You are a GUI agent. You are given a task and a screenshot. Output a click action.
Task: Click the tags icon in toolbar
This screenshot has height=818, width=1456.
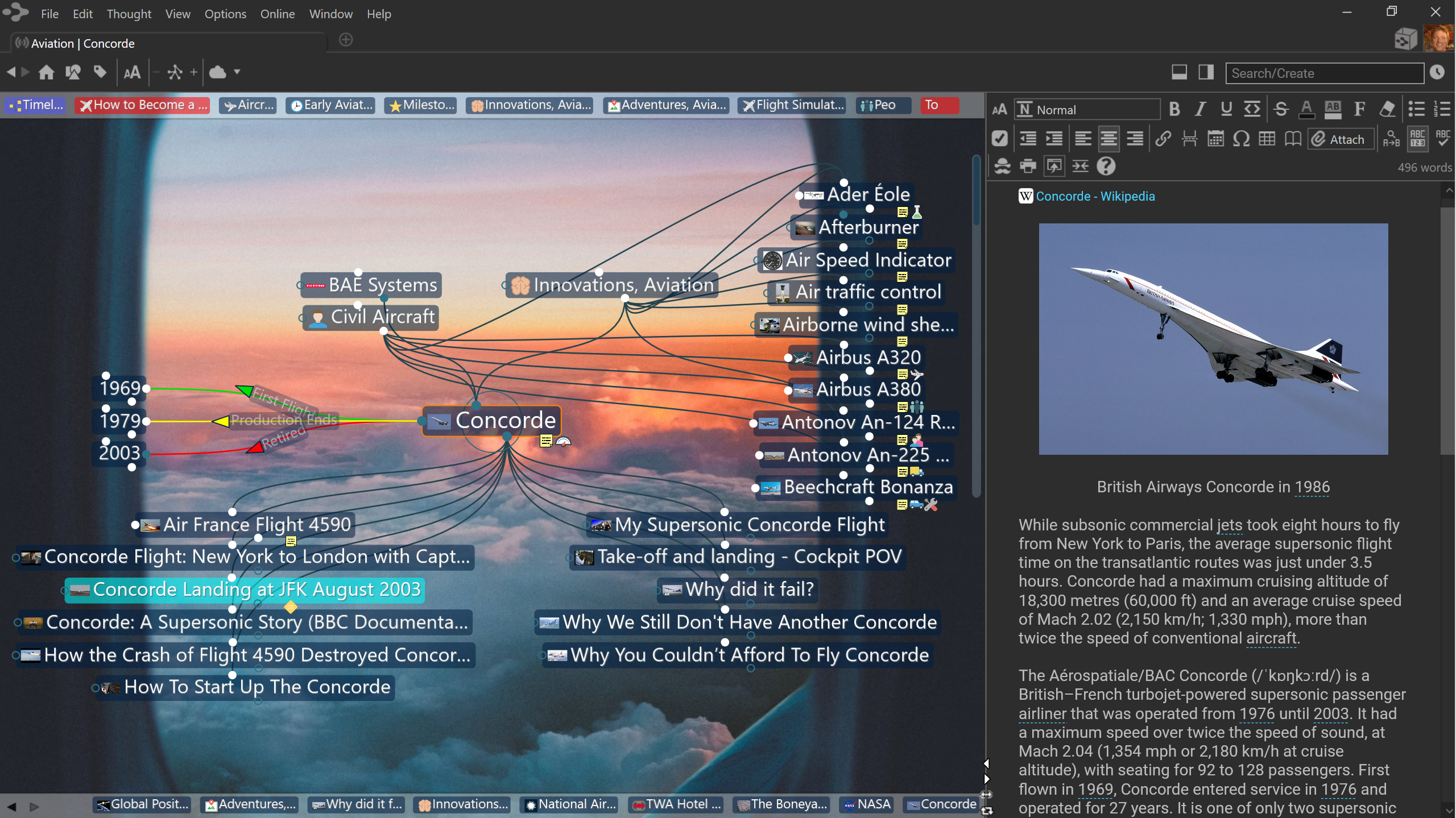tap(100, 72)
